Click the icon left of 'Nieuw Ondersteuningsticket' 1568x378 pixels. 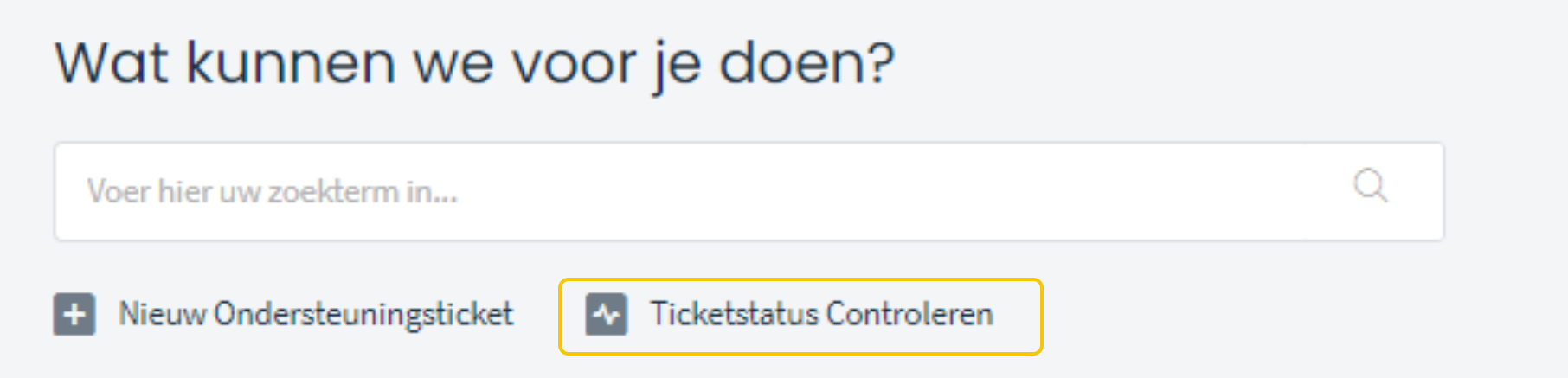click(74, 314)
